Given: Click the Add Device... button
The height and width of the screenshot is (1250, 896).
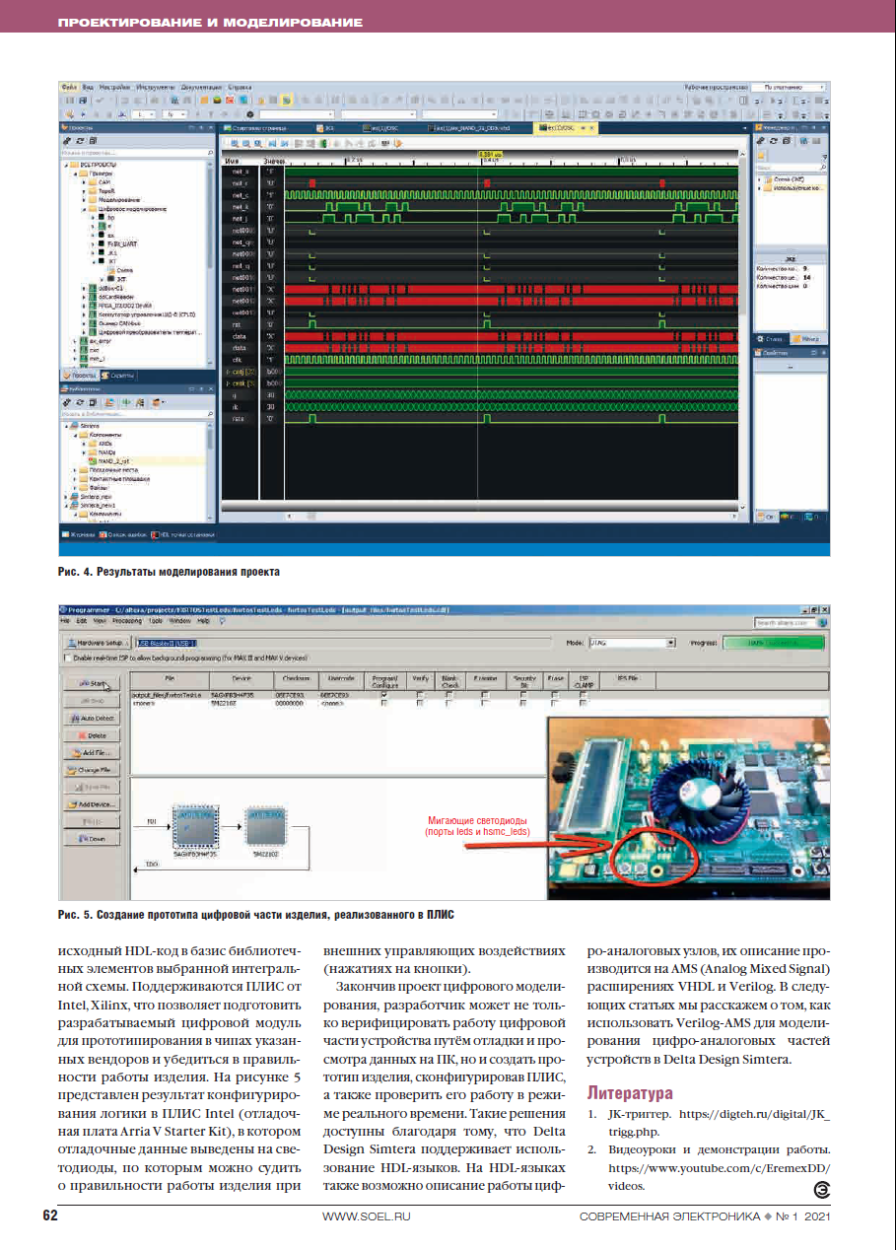Looking at the screenshot, I should [x=90, y=804].
